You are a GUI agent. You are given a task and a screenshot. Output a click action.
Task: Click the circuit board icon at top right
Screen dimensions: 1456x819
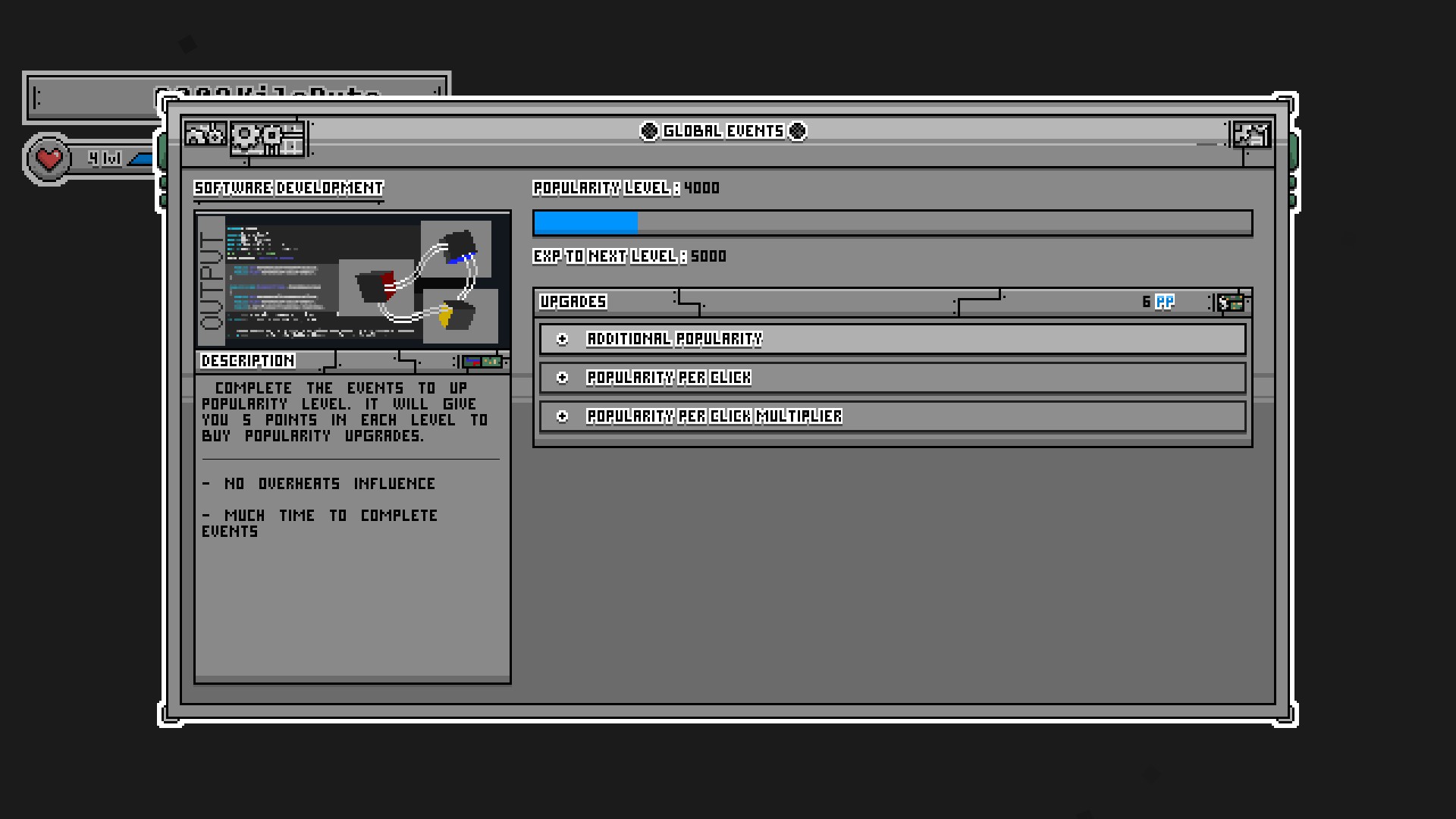[1251, 133]
